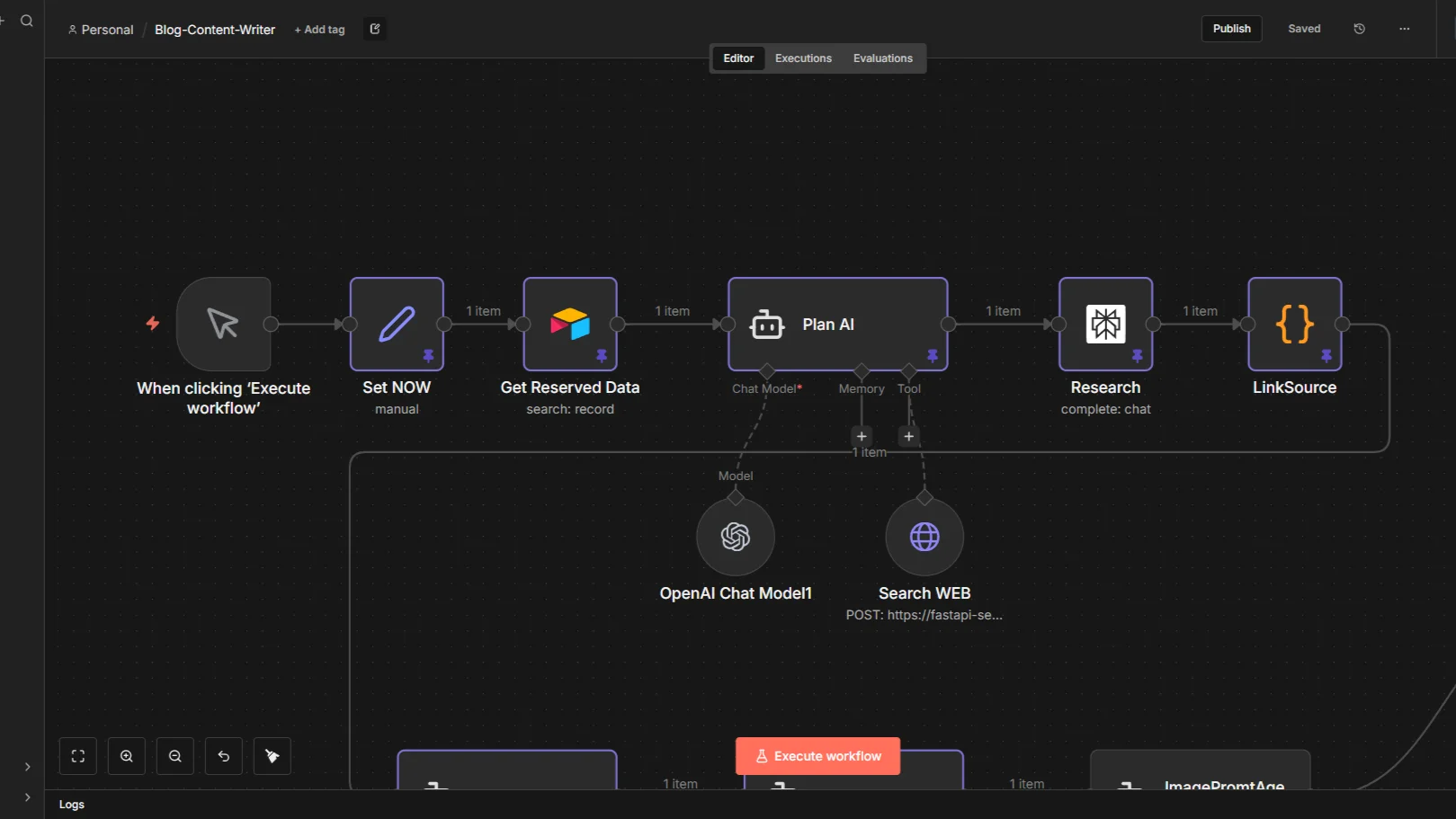Screen dimensions: 1456x819
Task: Open the three-dot workflow options menu
Action: pos(1404,29)
